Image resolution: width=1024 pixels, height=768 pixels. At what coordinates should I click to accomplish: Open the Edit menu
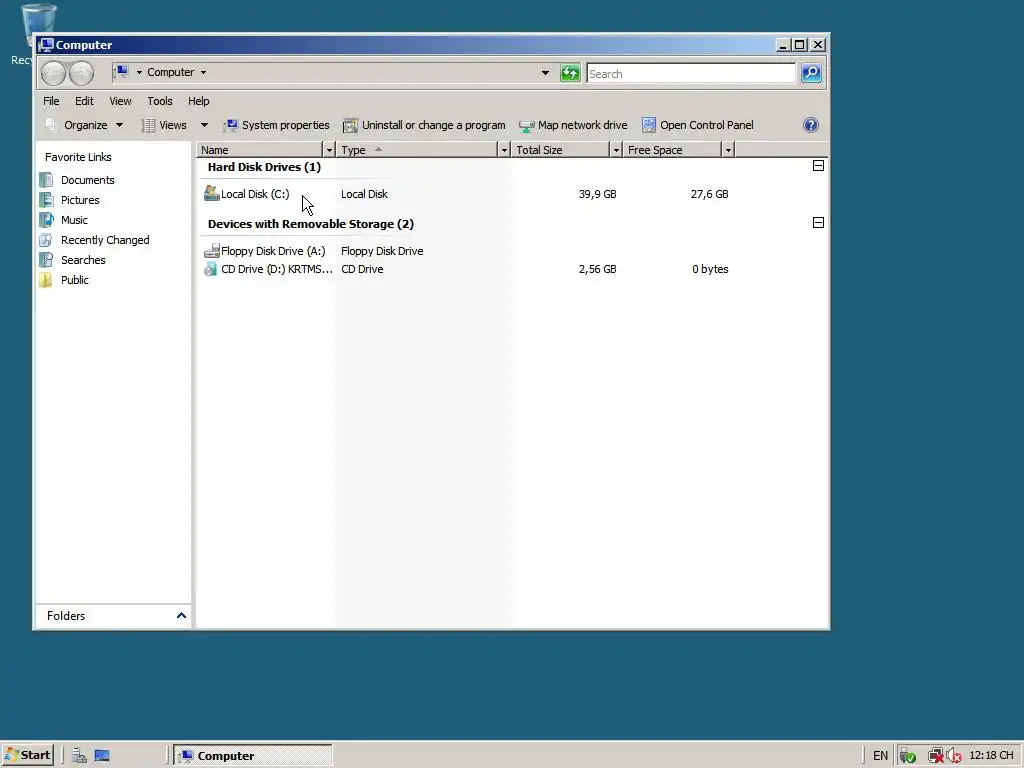coord(84,101)
